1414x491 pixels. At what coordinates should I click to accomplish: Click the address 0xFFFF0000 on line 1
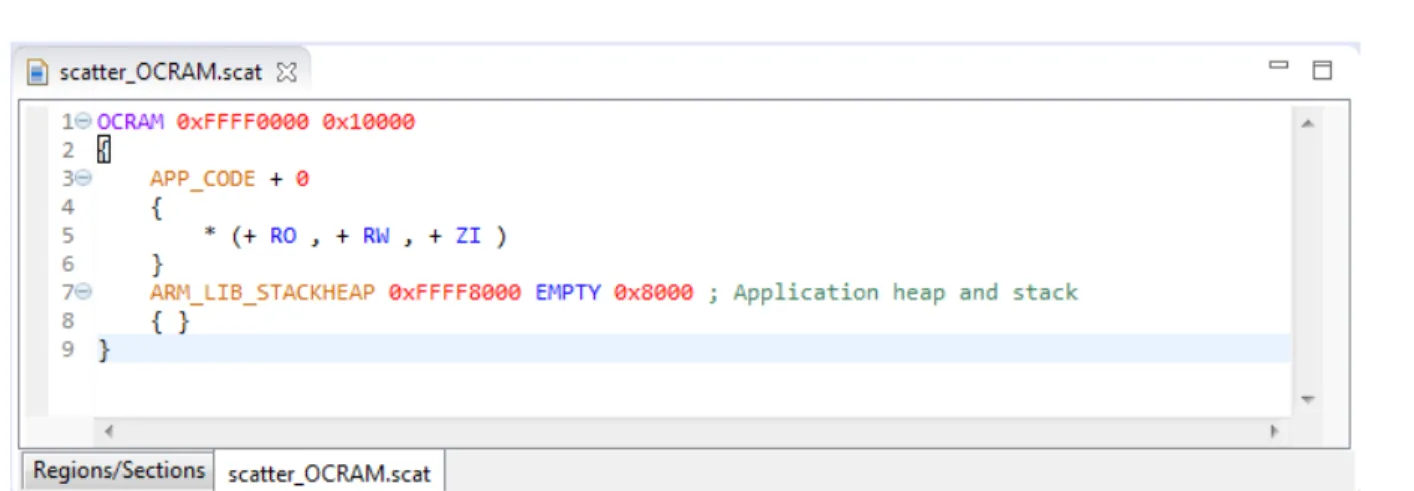(243, 122)
